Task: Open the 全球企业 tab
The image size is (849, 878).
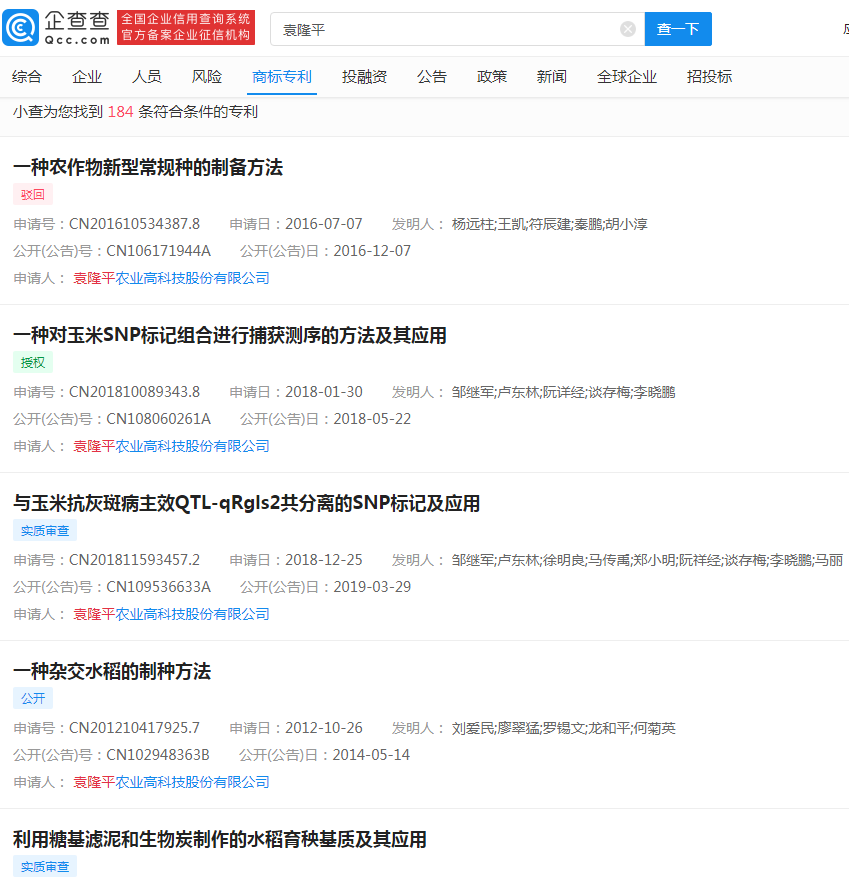Action: pos(628,76)
